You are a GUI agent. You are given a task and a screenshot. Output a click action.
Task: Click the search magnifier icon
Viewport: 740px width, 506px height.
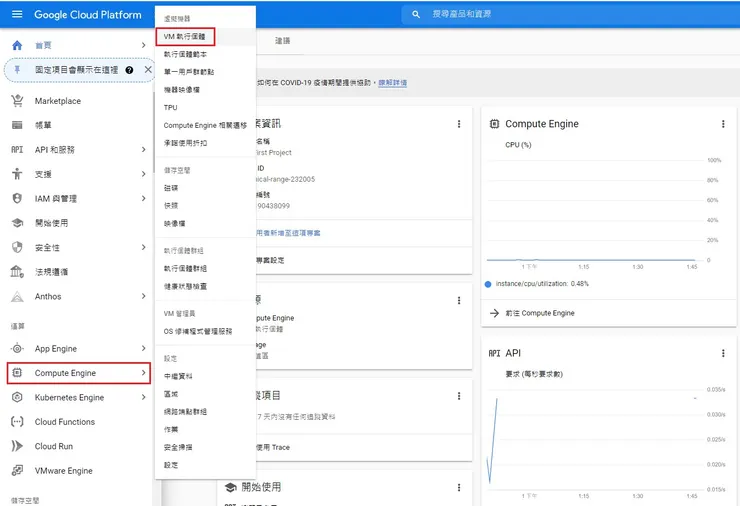pos(416,14)
